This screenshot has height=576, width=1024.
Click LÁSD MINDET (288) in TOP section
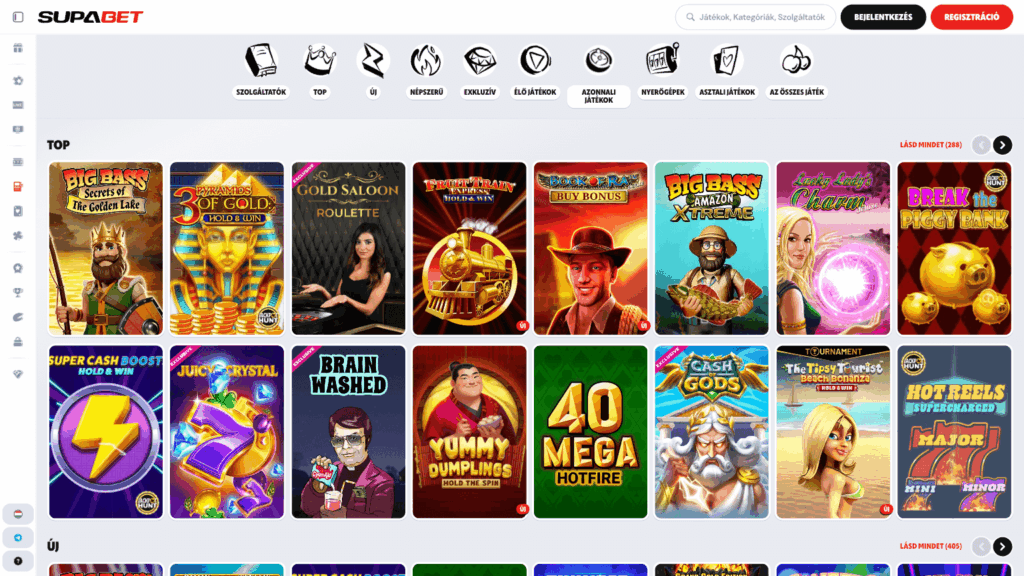(931, 145)
